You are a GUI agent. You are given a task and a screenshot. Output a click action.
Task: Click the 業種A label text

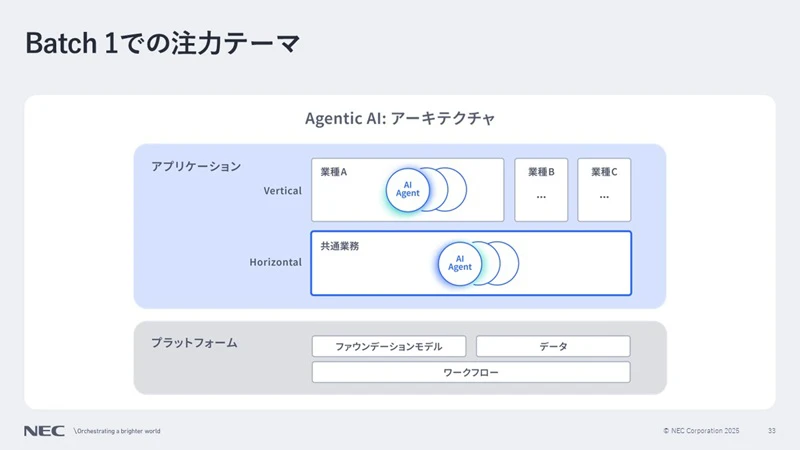point(334,172)
